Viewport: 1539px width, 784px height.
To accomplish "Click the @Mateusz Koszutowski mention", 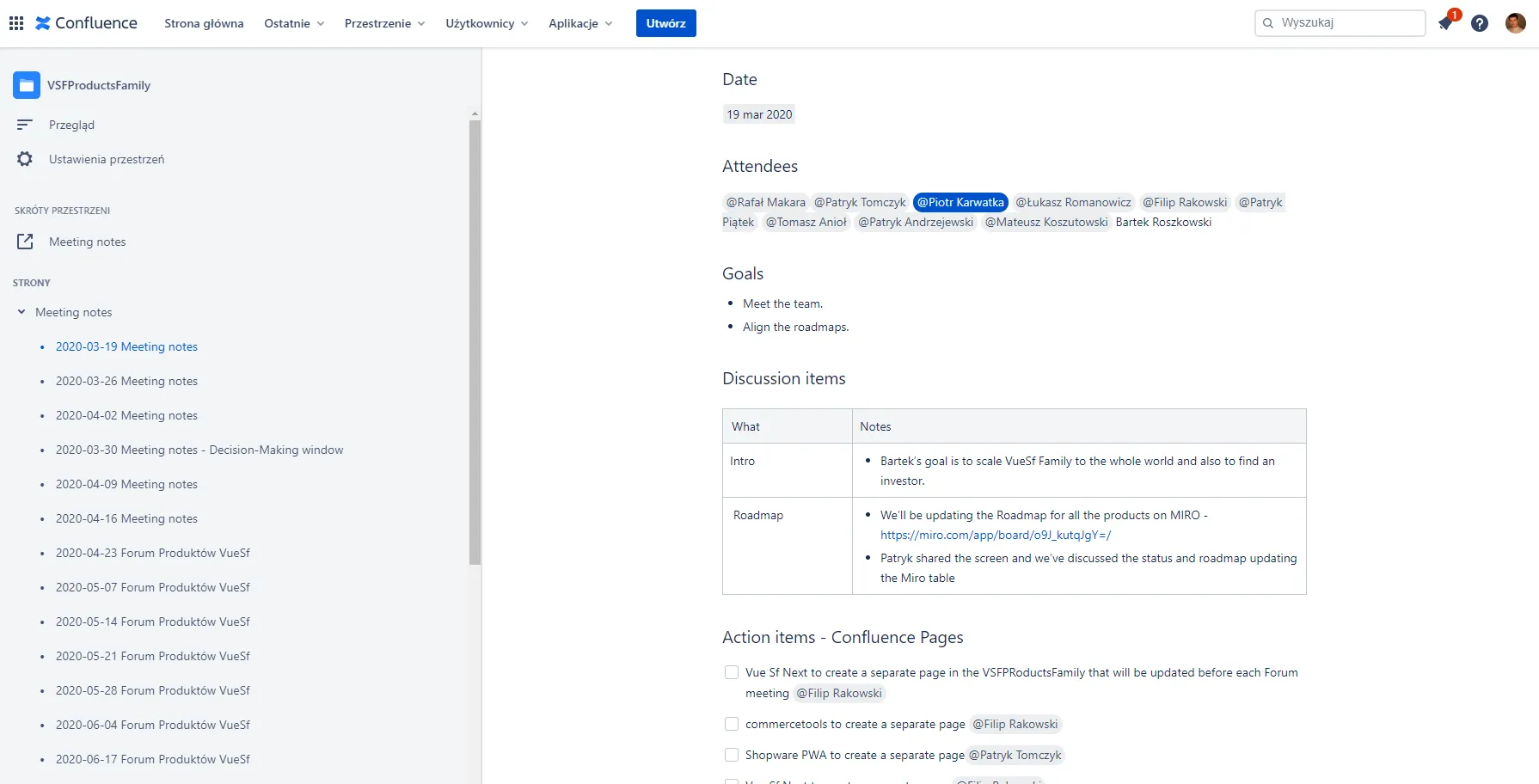I will (1046, 222).
